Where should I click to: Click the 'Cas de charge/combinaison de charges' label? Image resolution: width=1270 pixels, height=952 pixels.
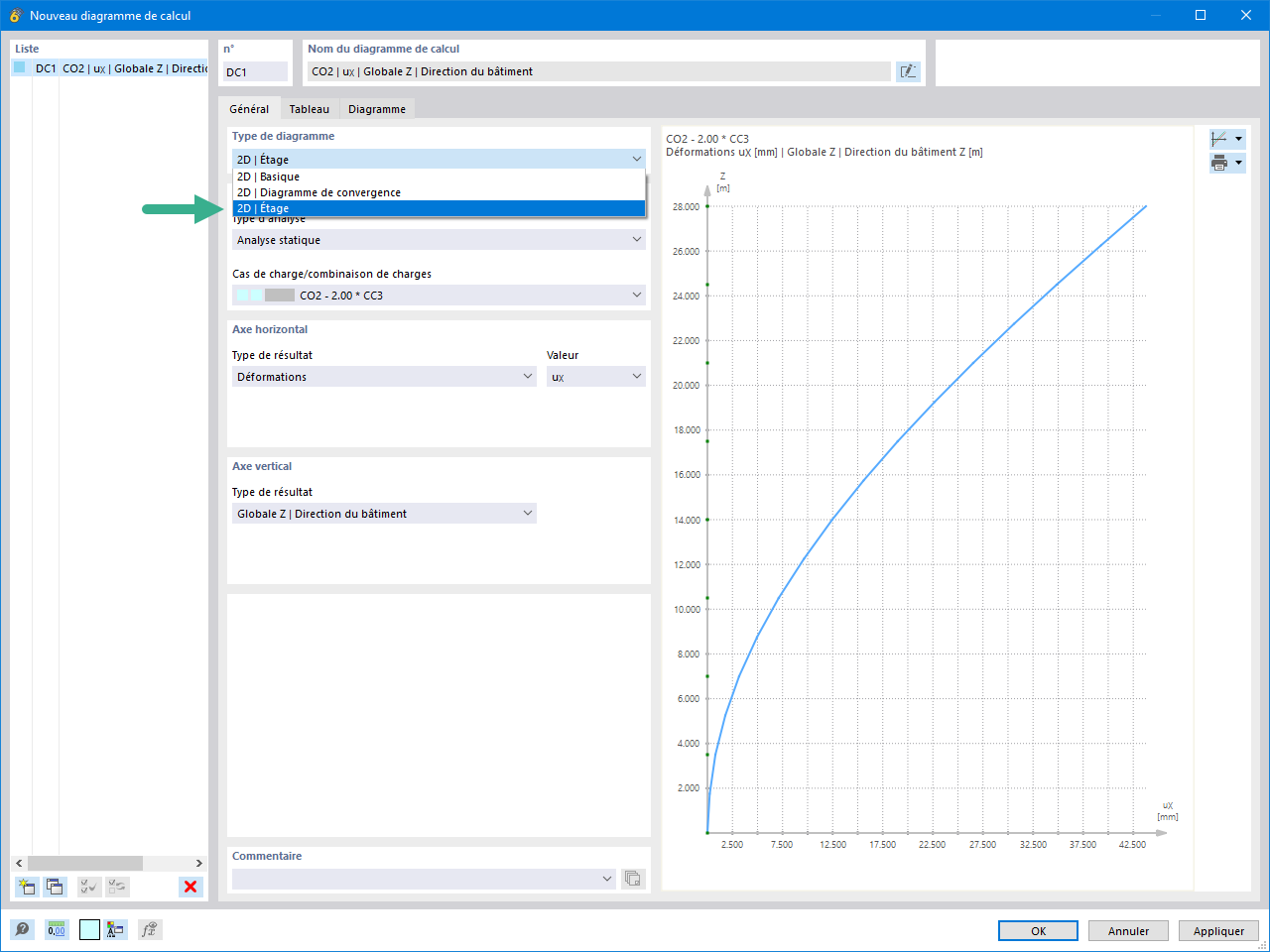[x=332, y=274]
